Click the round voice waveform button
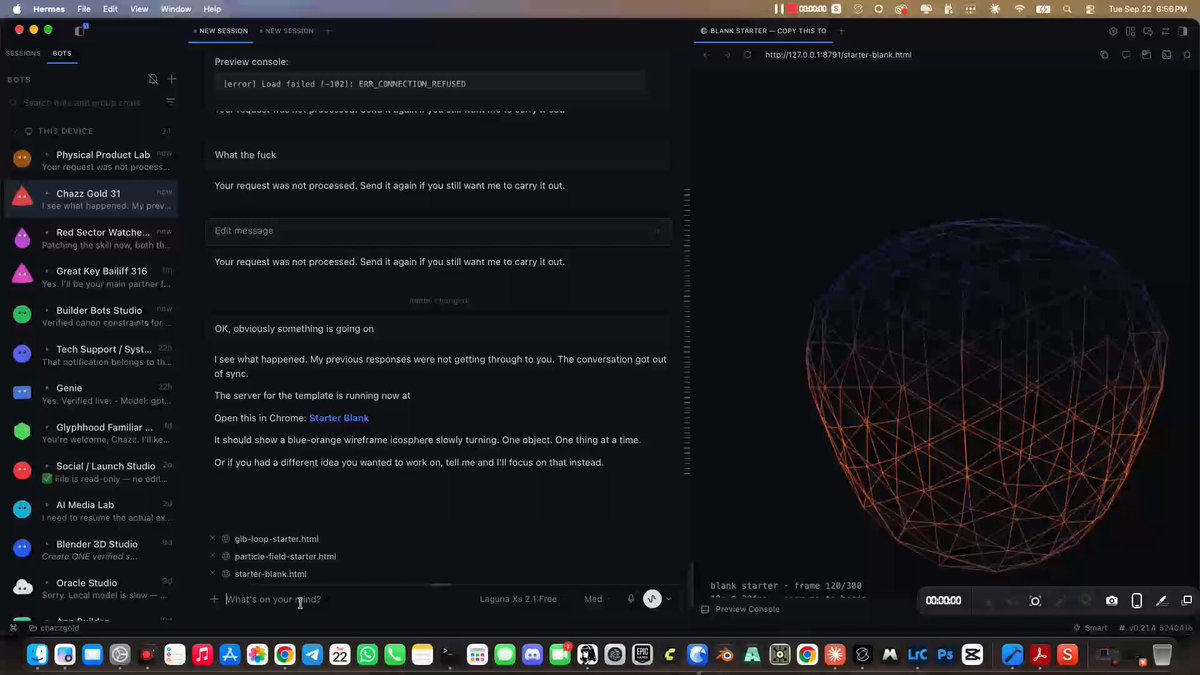Screen dimensions: 1200x675 652,599
